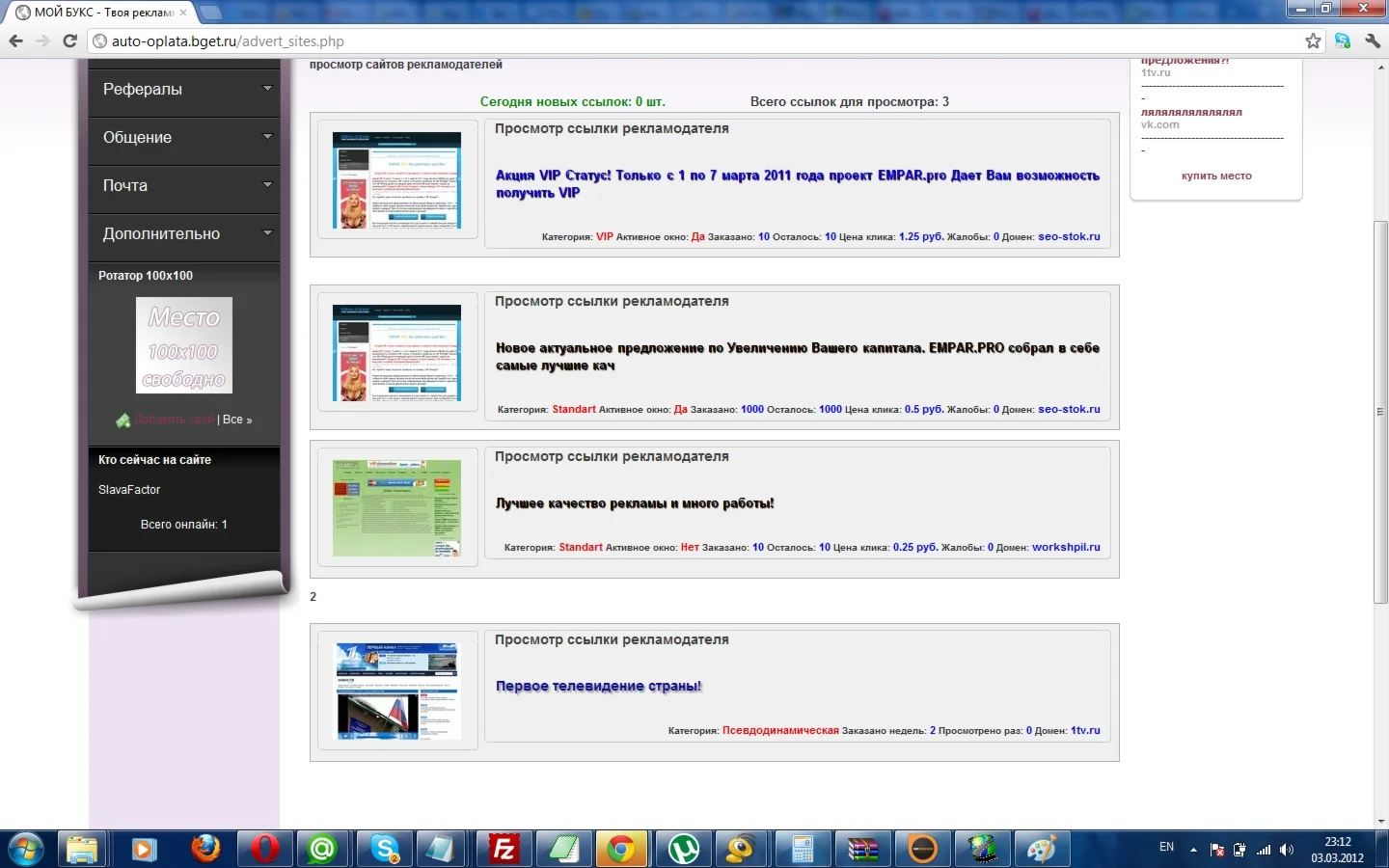Open Chrome's wrench settings menu
This screenshot has height=868, width=1389.
pos(1372,41)
